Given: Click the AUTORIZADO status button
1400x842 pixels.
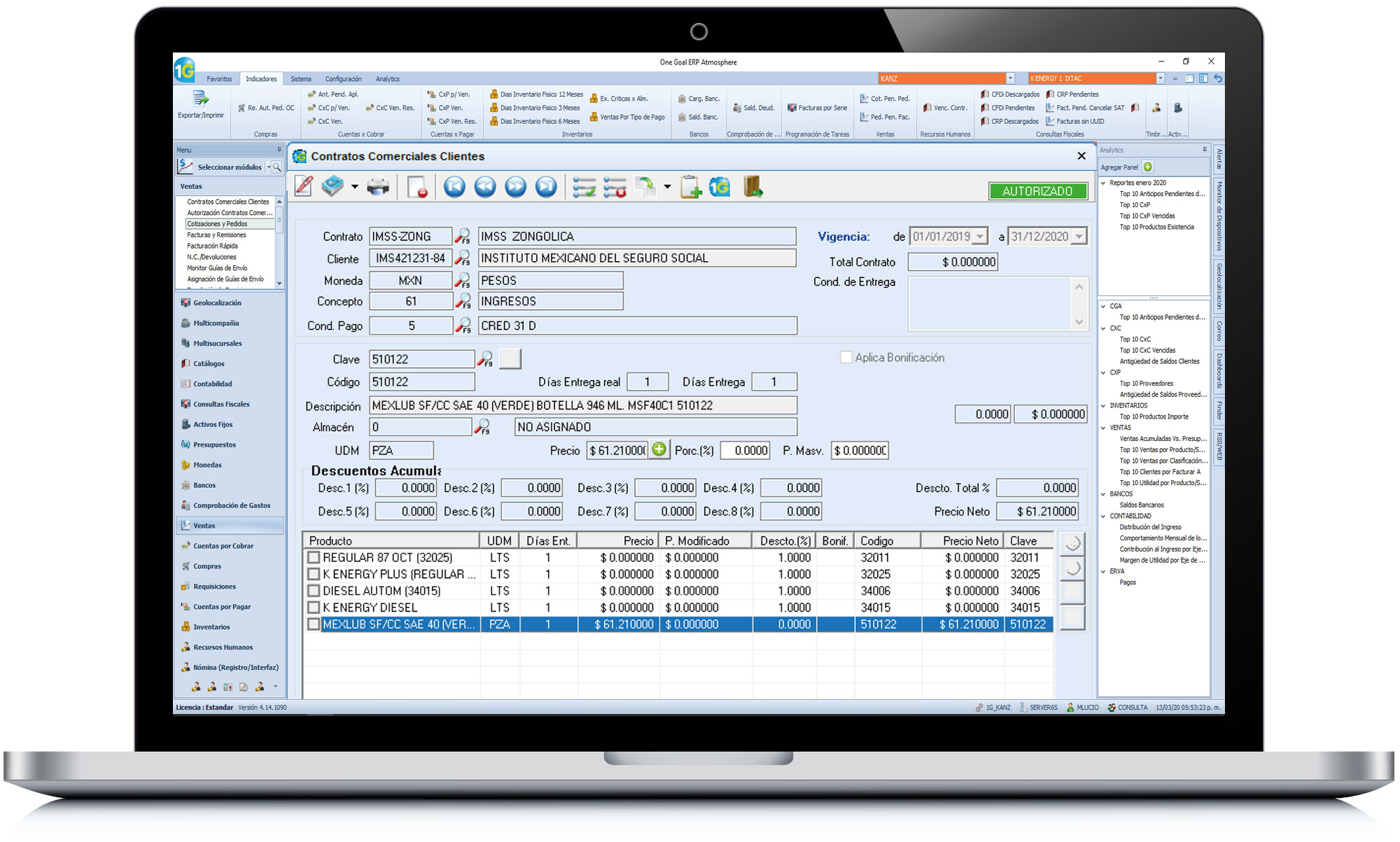Looking at the screenshot, I should [1037, 191].
